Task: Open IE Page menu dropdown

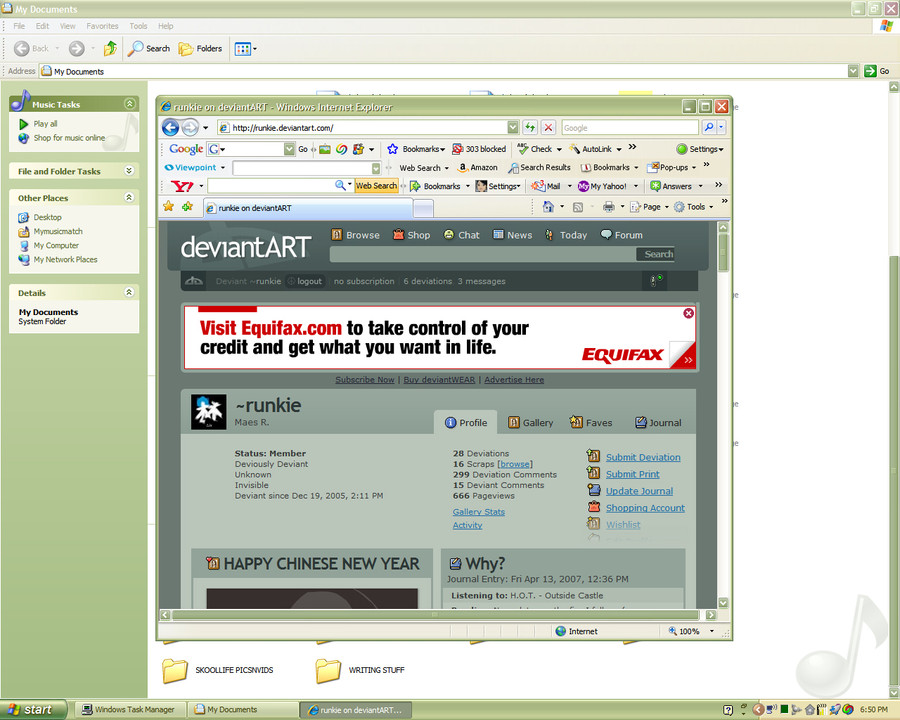Action: [x=650, y=207]
